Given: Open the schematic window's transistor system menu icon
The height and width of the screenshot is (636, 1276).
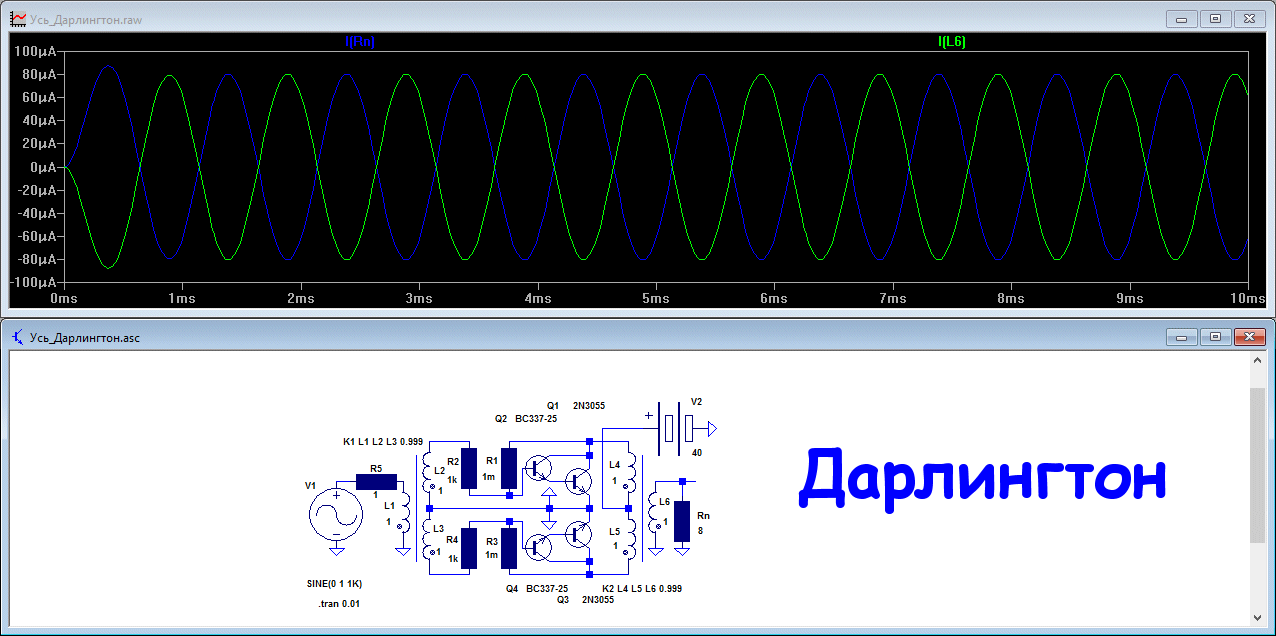Looking at the screenshot, I should pyautogui.click(x=17, y=337).
